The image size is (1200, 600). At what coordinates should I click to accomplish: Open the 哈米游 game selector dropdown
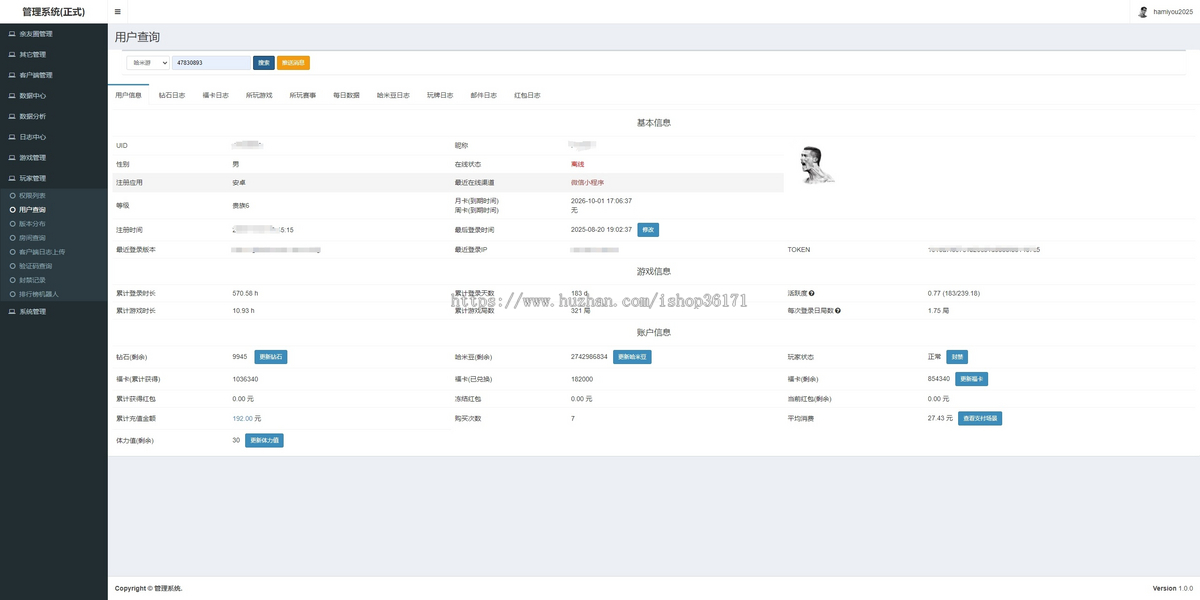click(148, 62)
